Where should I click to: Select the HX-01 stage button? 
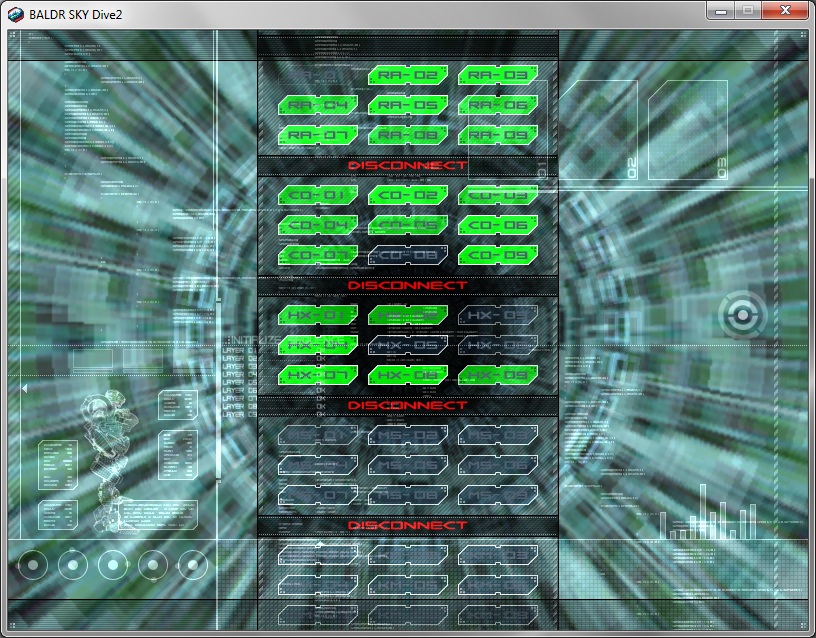click(318, 315)
